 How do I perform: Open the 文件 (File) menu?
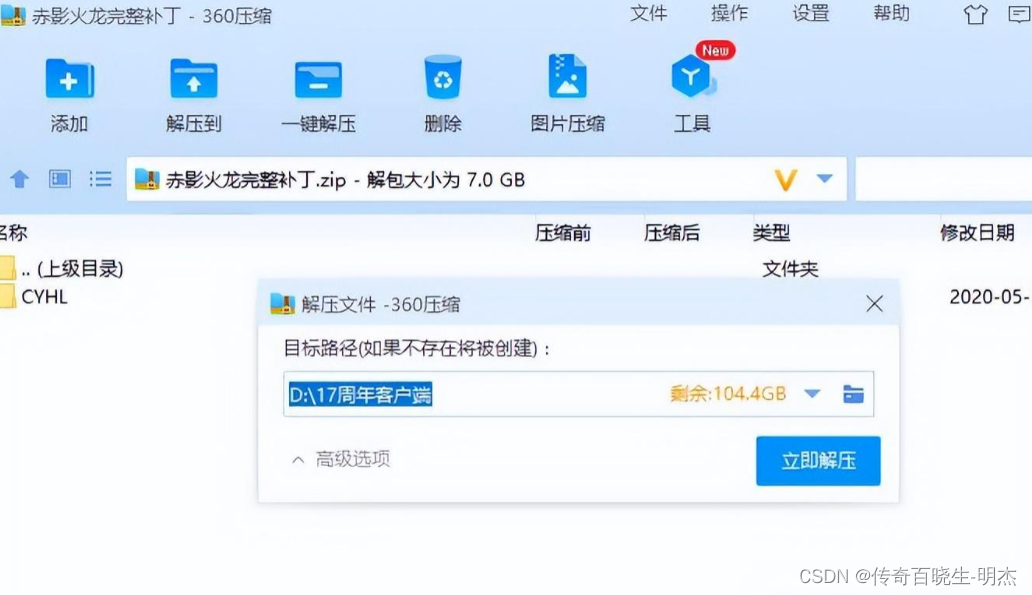[x=648, y=13]
